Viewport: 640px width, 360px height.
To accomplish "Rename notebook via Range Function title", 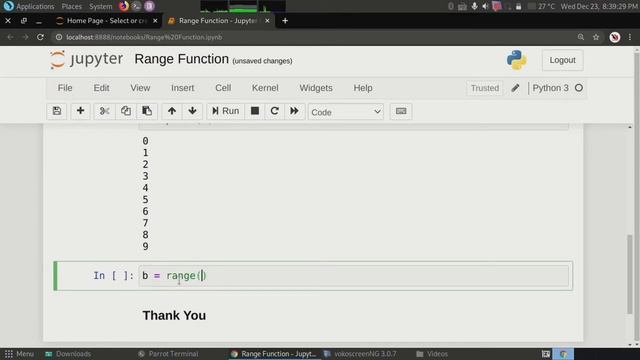I will tap(182, 59).
